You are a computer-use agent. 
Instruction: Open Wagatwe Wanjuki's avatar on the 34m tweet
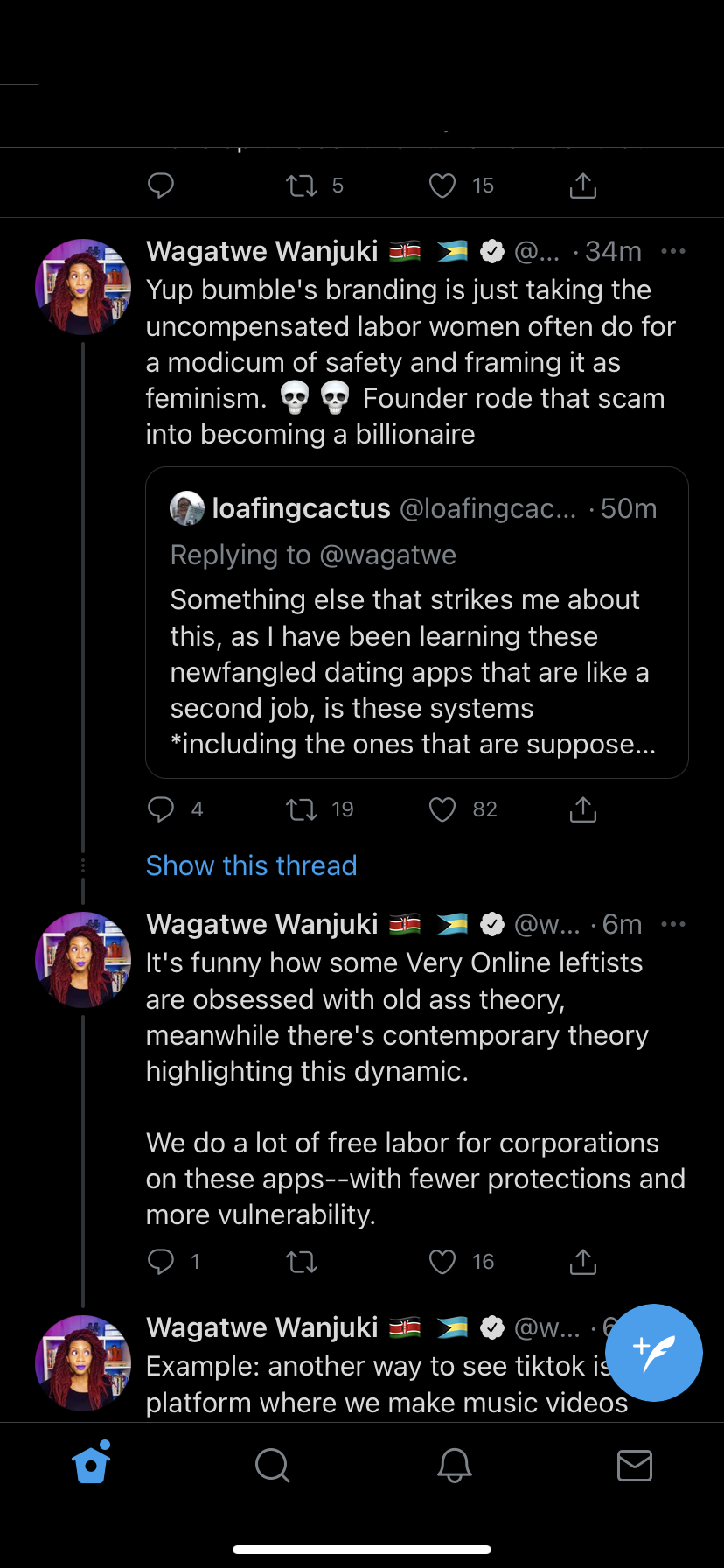(x=83, y=287)
